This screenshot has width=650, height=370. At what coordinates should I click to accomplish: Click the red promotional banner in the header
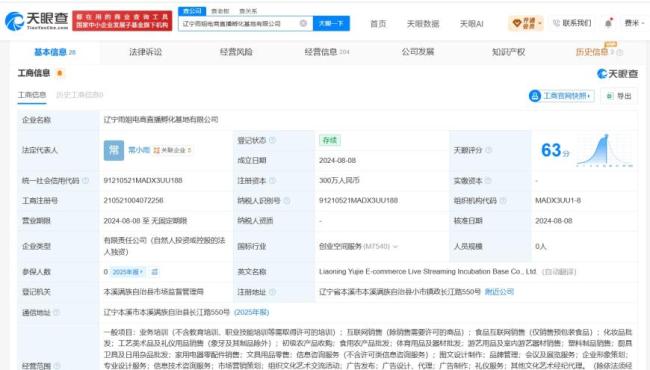pyautogui.click(x=122, y=21)
